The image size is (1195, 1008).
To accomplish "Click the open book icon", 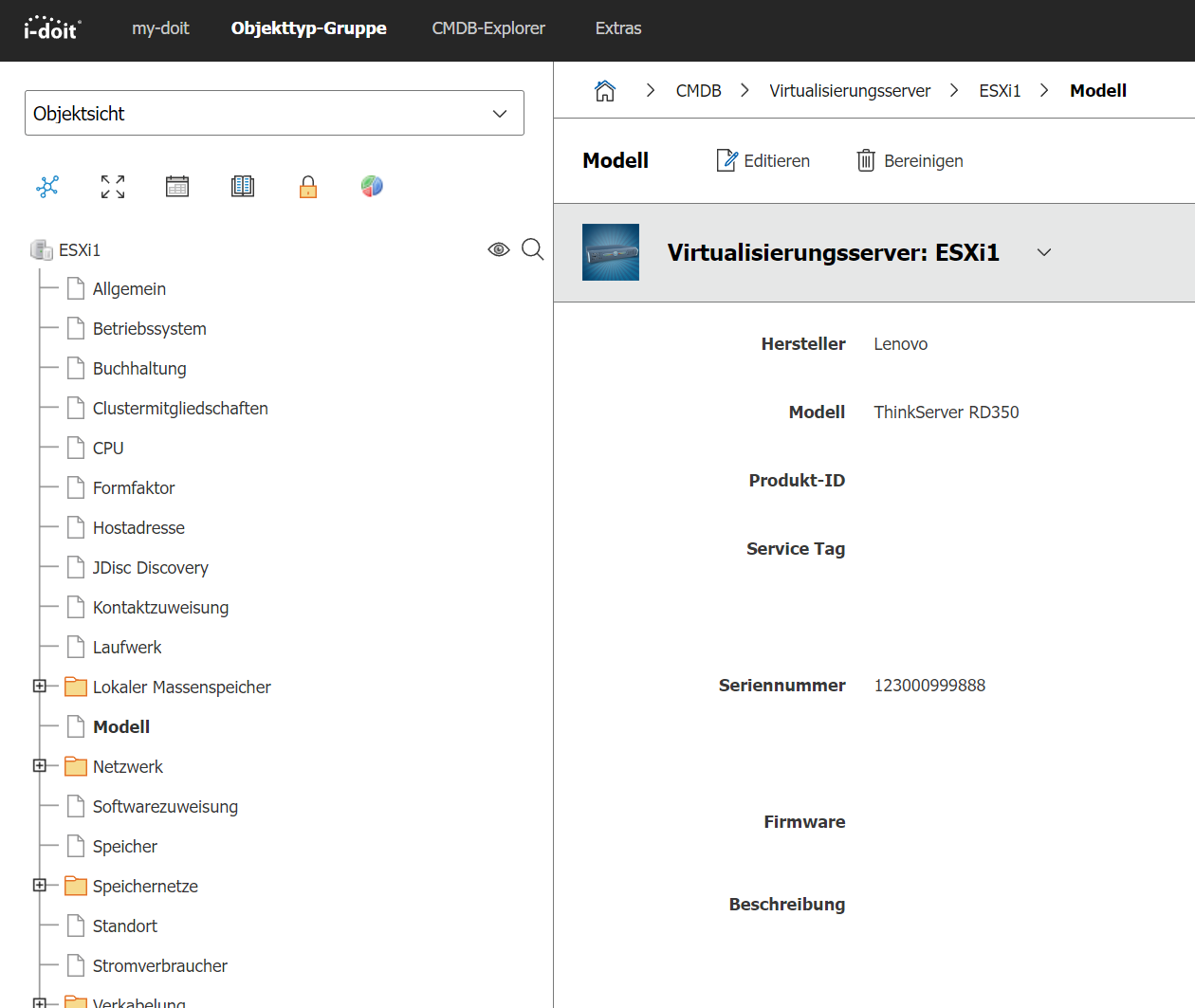I will pyautogui.click(x=243, y=187).
